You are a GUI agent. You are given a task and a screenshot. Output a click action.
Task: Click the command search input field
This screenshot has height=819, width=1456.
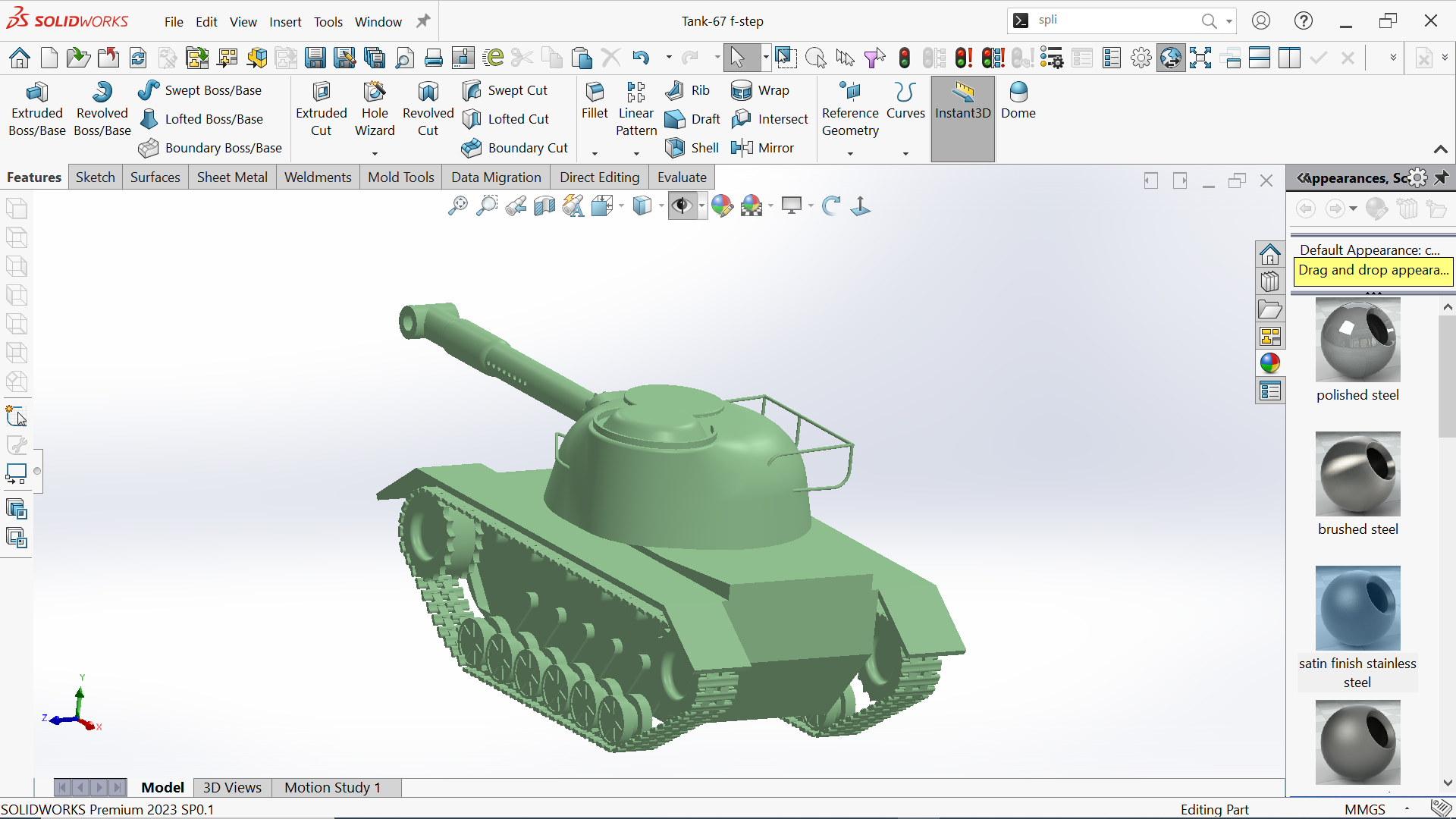pos(1115,20)
